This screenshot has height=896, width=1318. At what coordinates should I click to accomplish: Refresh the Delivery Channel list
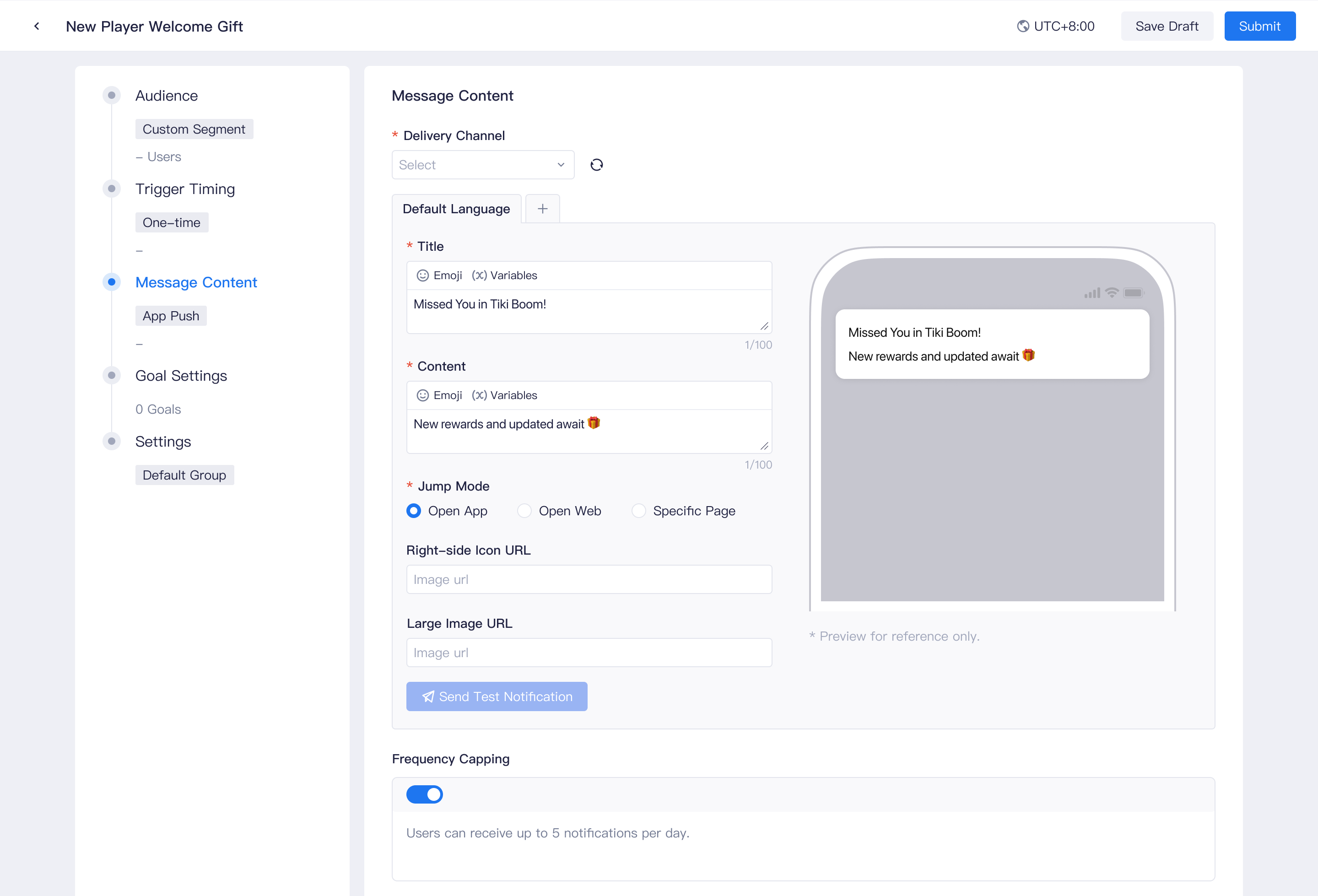tap(597, 164)
